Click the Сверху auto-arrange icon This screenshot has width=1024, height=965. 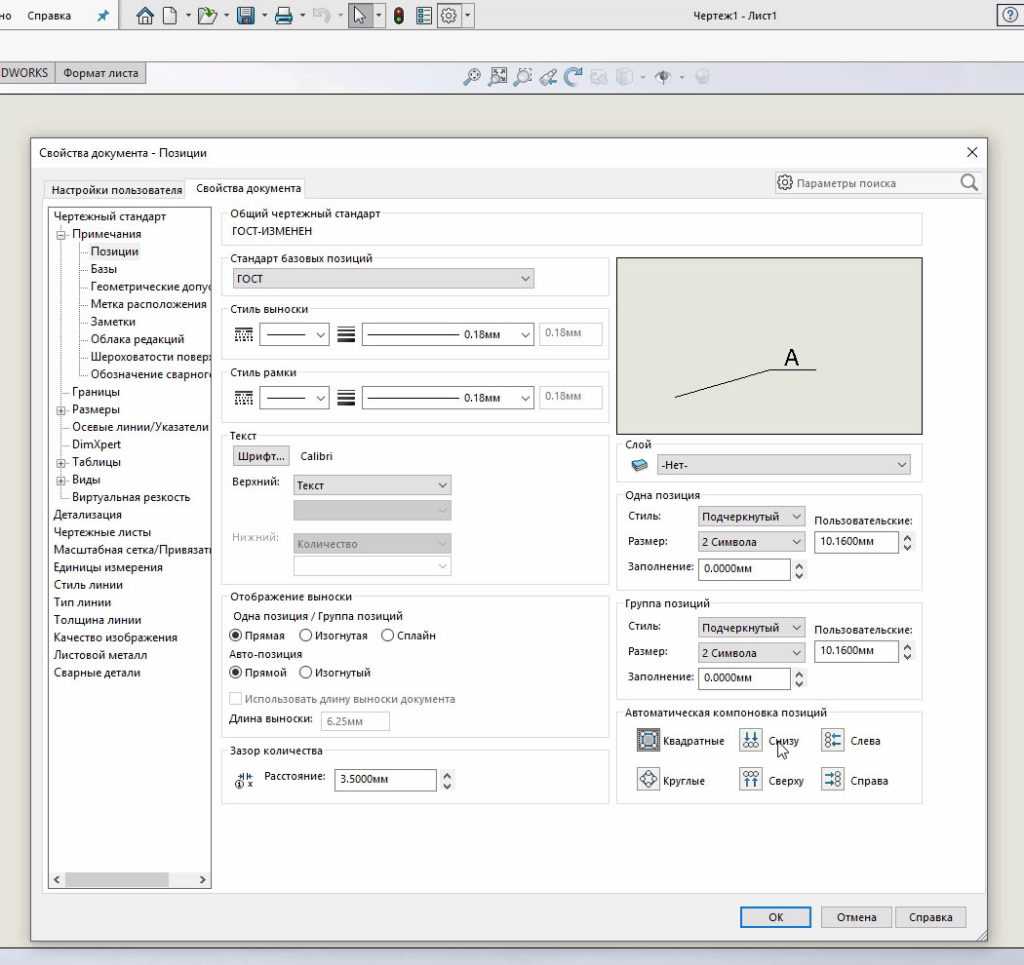click(751, 780)
